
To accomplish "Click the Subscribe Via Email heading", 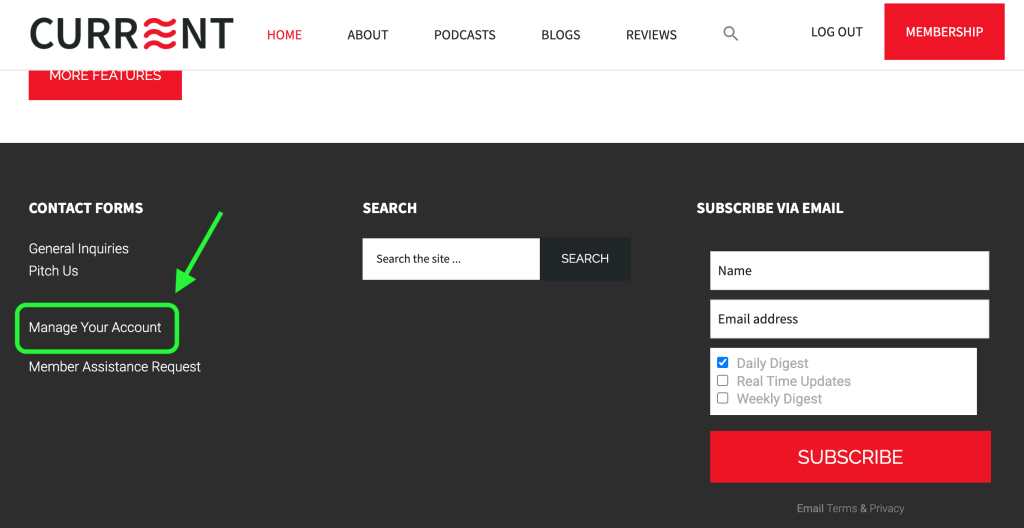I will 770,208.
